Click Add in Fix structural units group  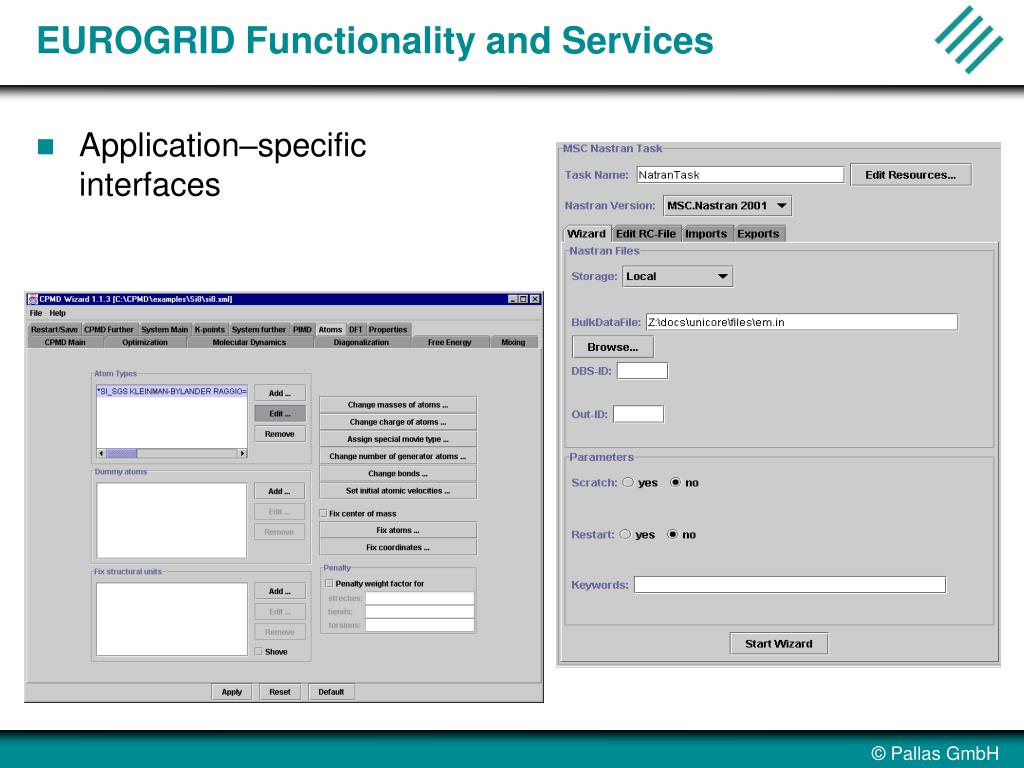pos(280,591)
